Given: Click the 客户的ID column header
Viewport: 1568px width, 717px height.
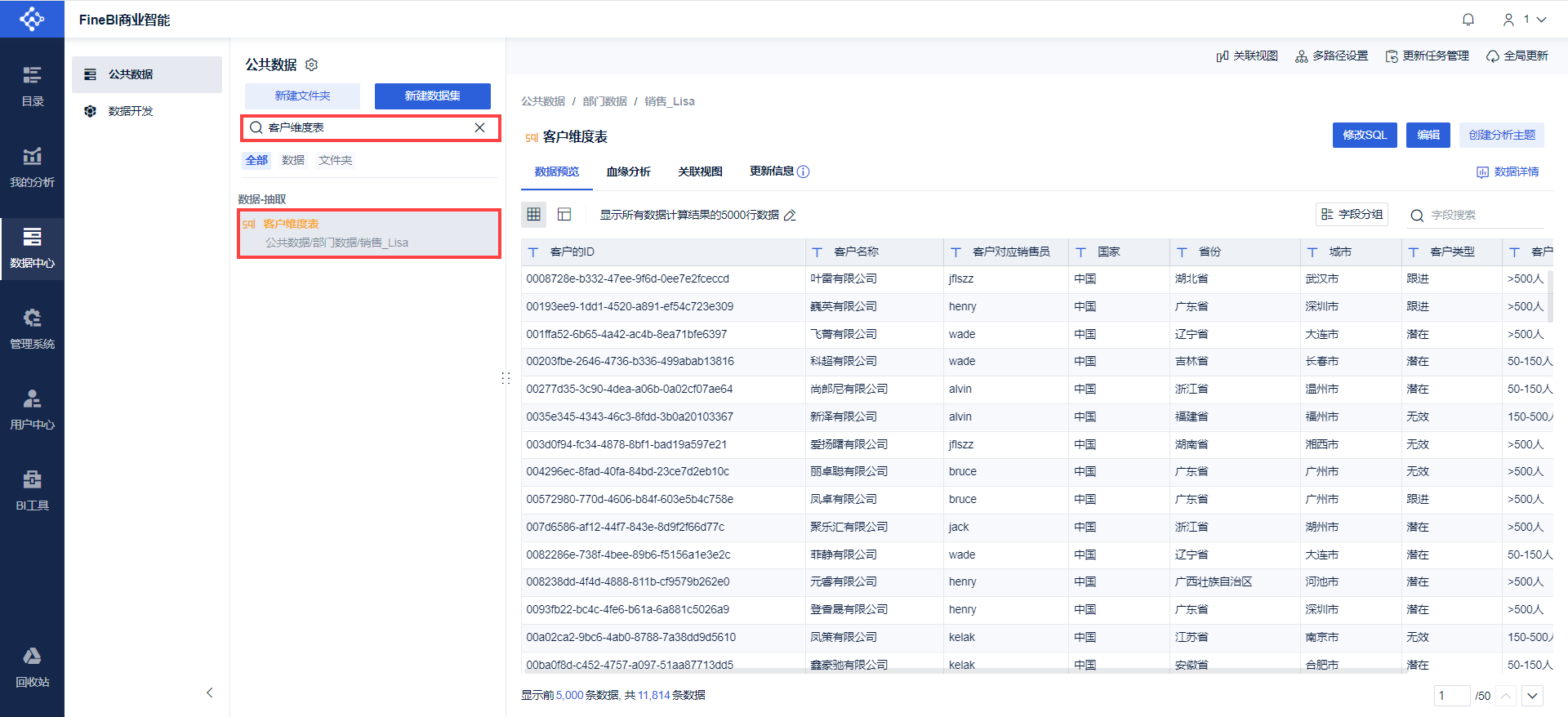Looking at the screenshot, I should coord(663,252).
